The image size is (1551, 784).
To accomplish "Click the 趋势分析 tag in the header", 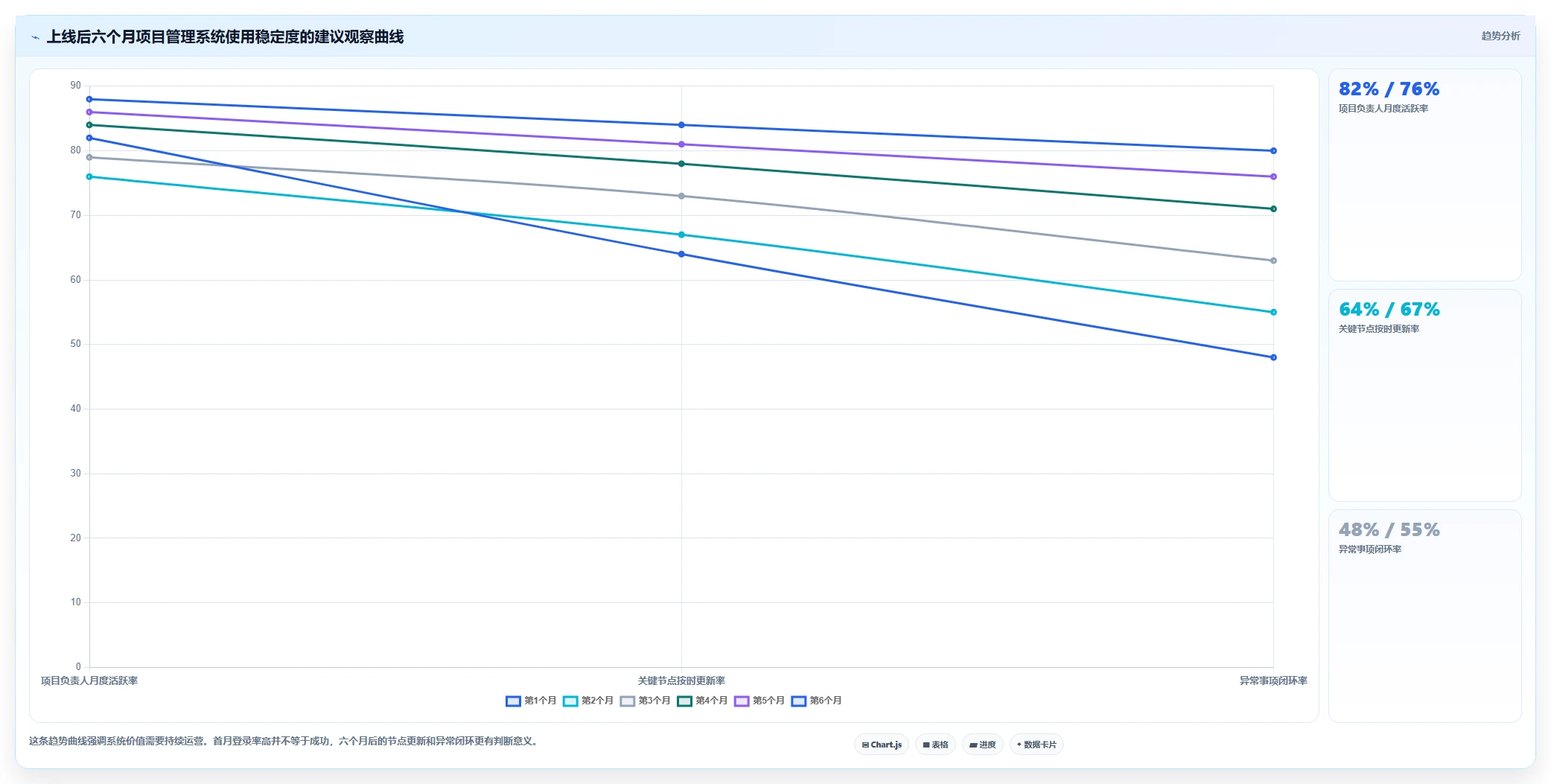I will pyautogui.click(x=1500, y=36).
